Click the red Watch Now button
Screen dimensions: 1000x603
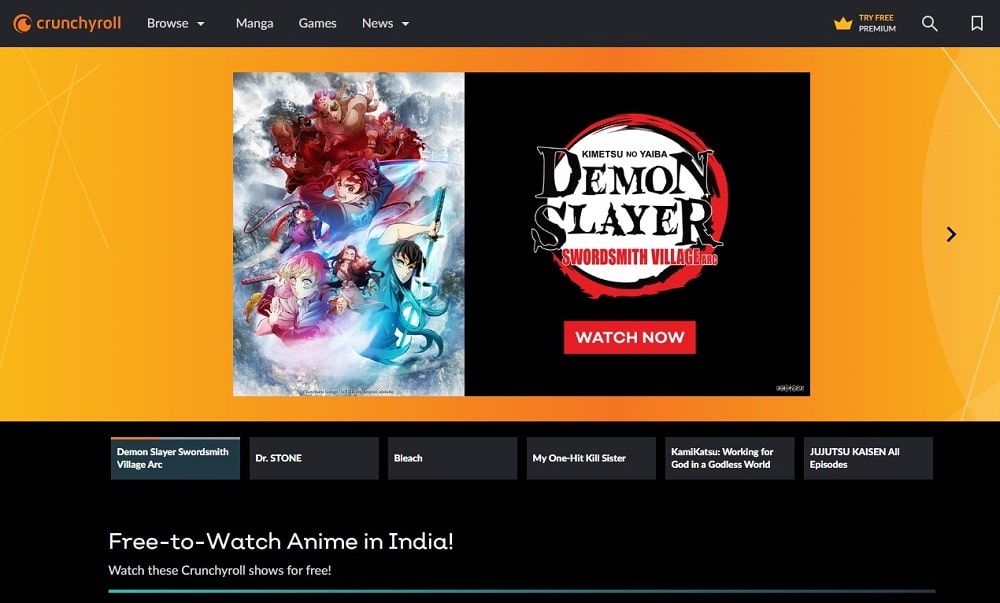(x=629, y=337)
